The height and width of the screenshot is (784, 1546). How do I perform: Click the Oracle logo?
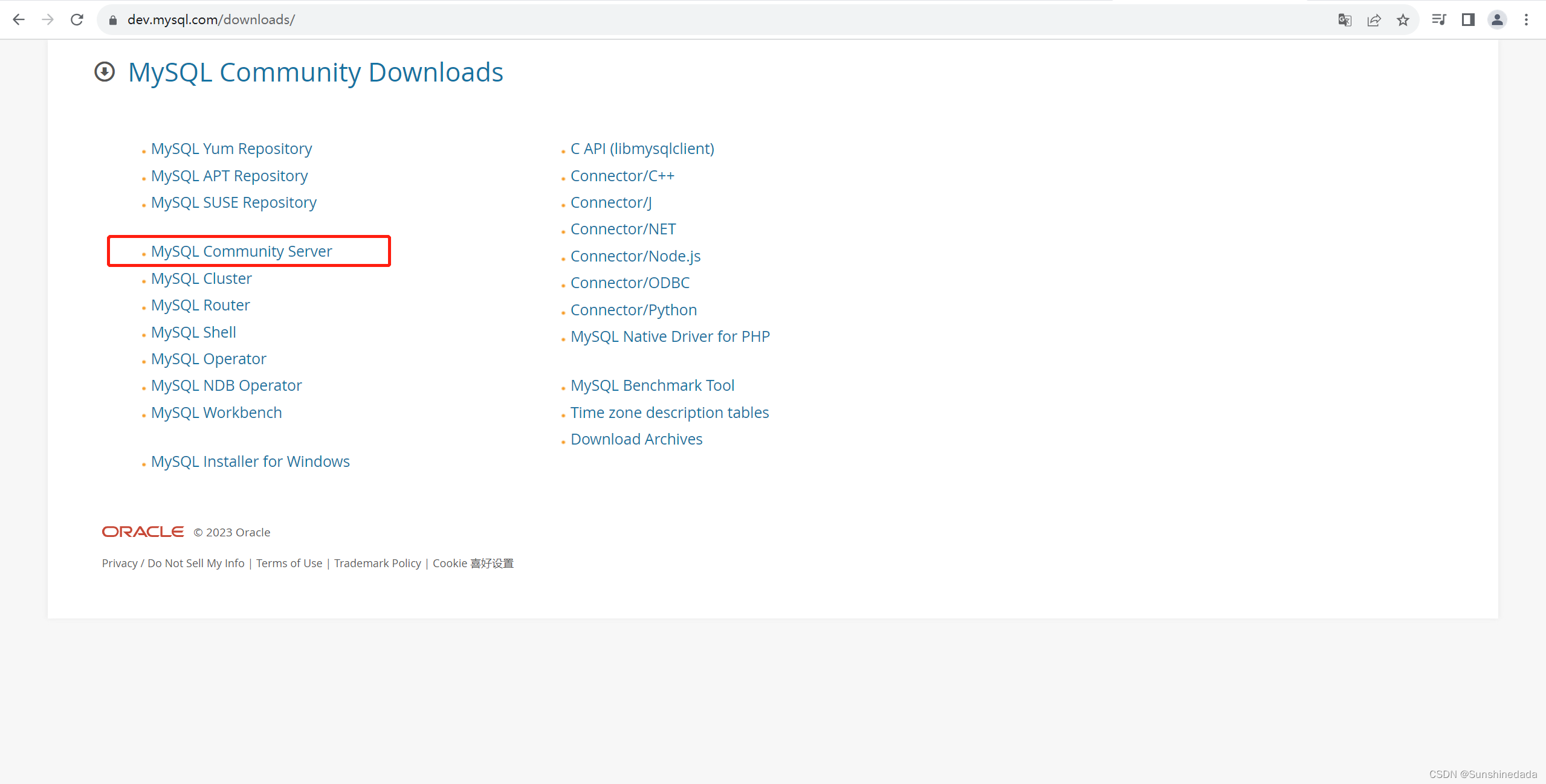click(x=143, y=532)
